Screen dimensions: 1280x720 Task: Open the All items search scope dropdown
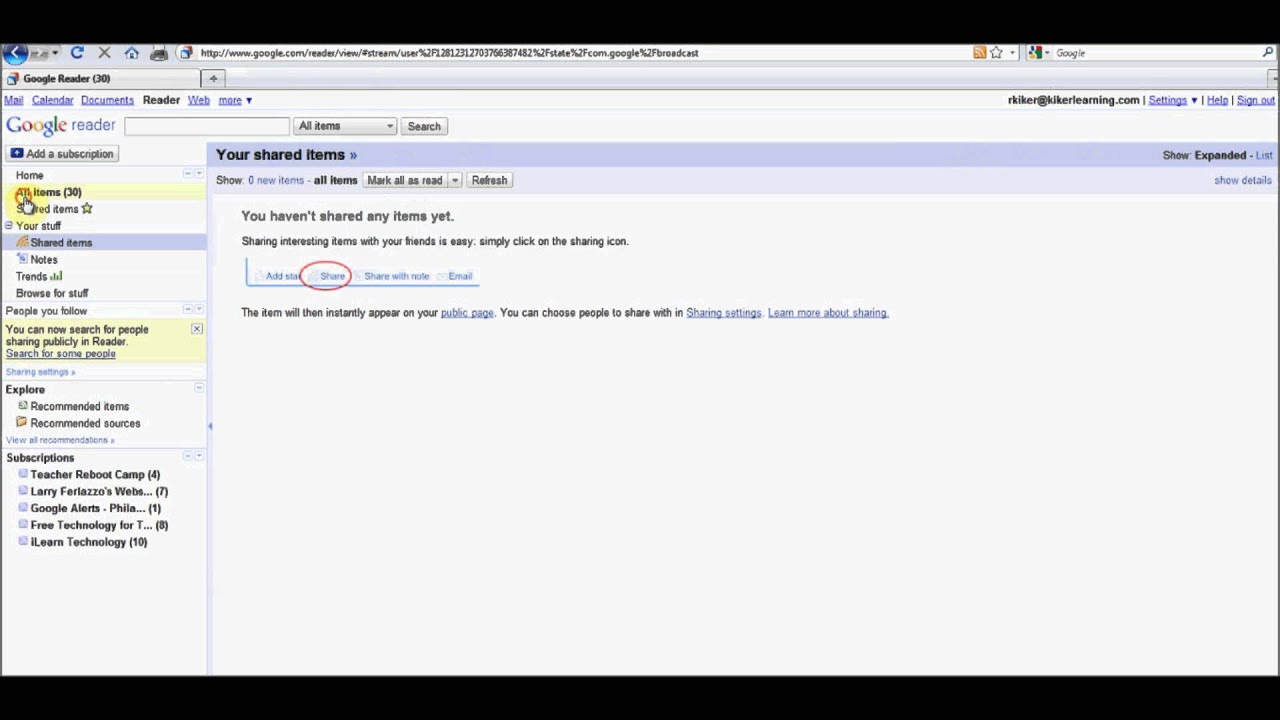pos(346,126)
